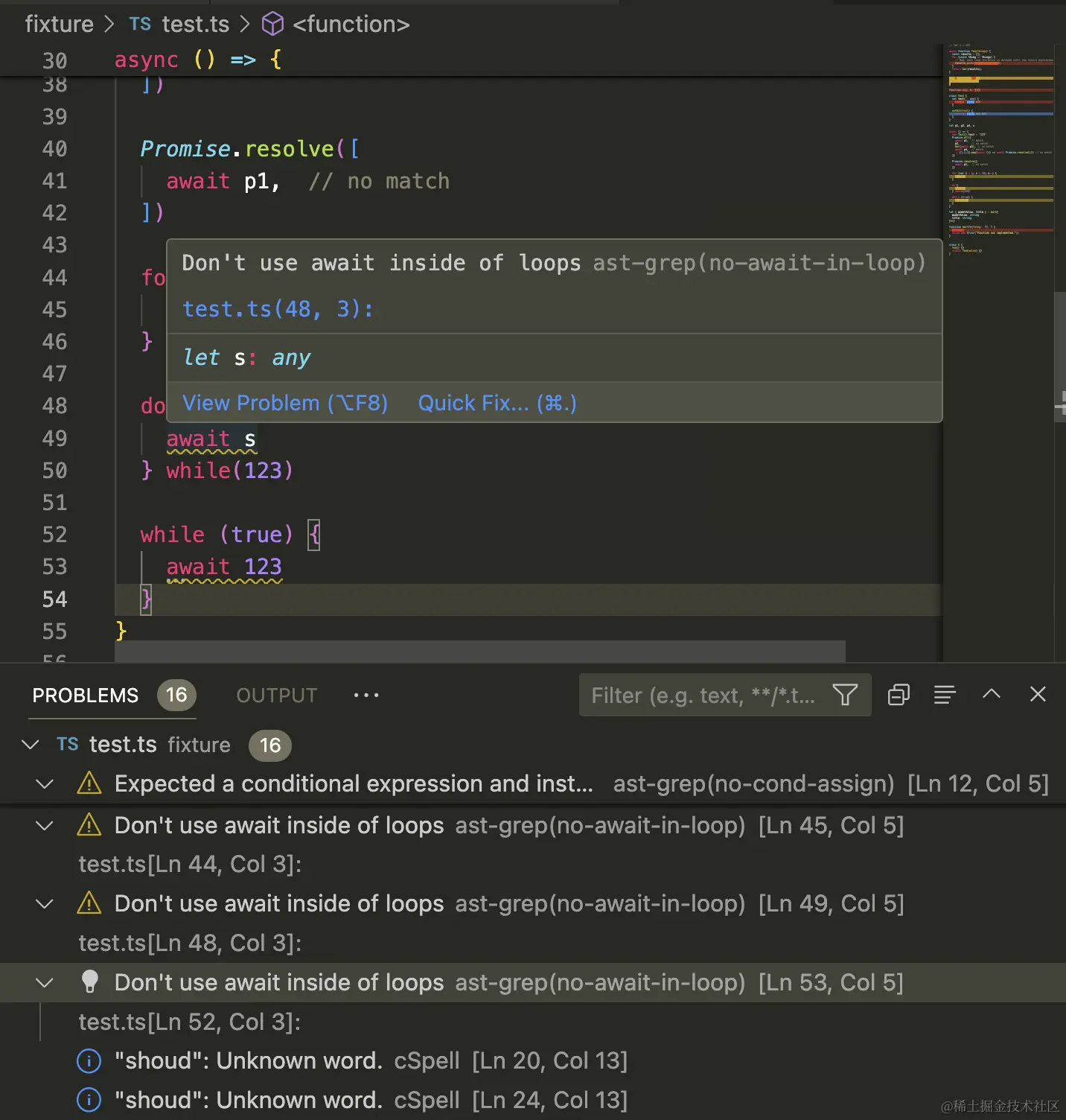Screen dimensions: 1066x1120
Task: Click 'while (true)' on line 52
Action: pyautogui.click(x=217, y=535)
